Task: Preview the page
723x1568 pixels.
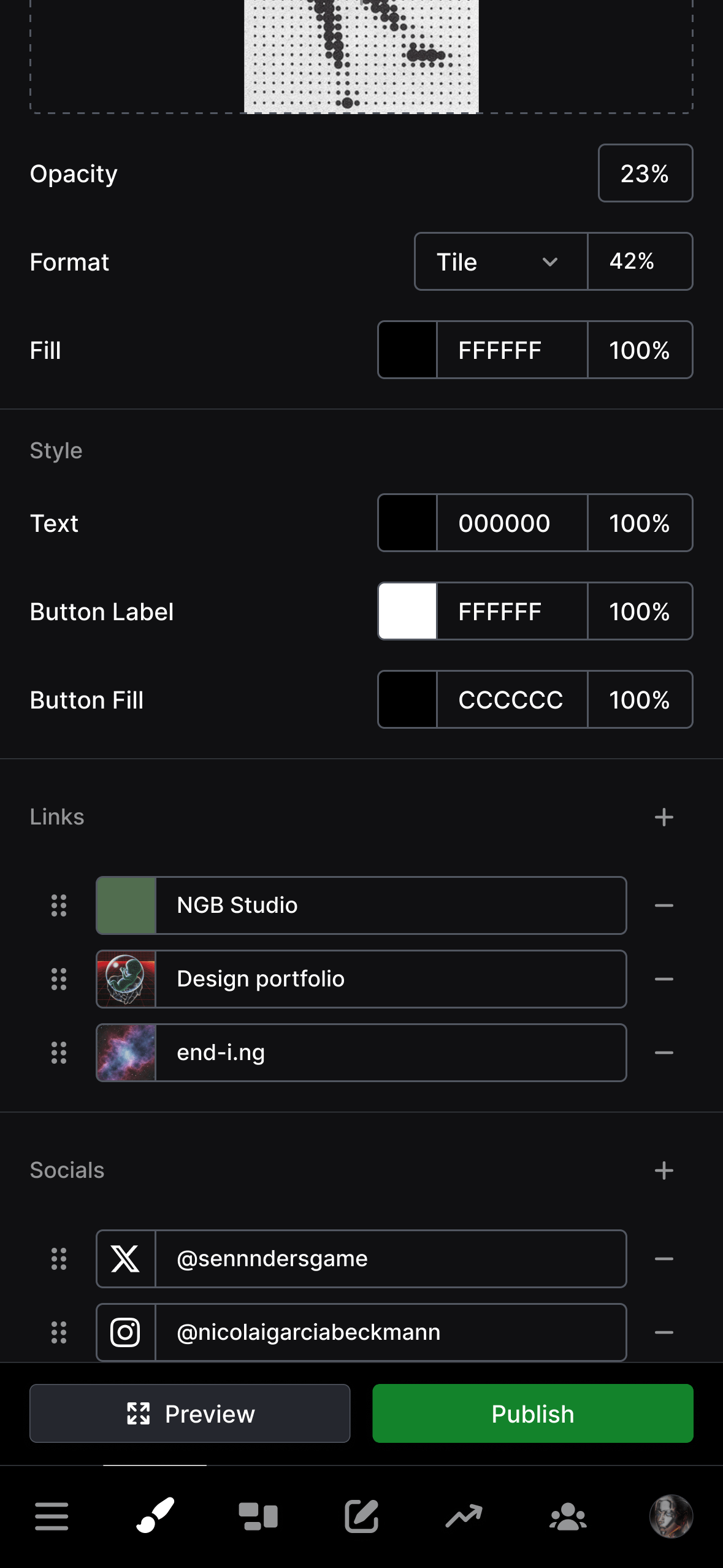Action: (x=189, y=1413)
